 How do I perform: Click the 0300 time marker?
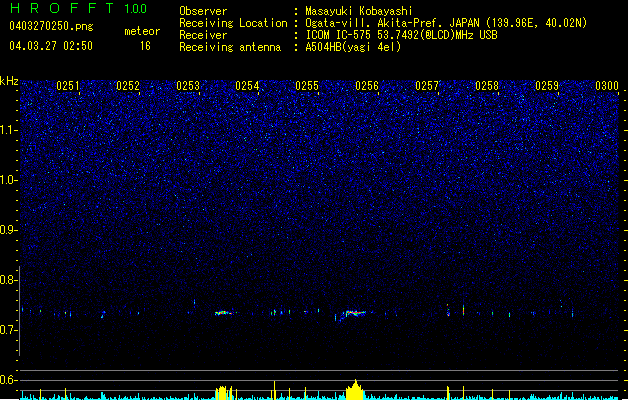tap(607, 86)
